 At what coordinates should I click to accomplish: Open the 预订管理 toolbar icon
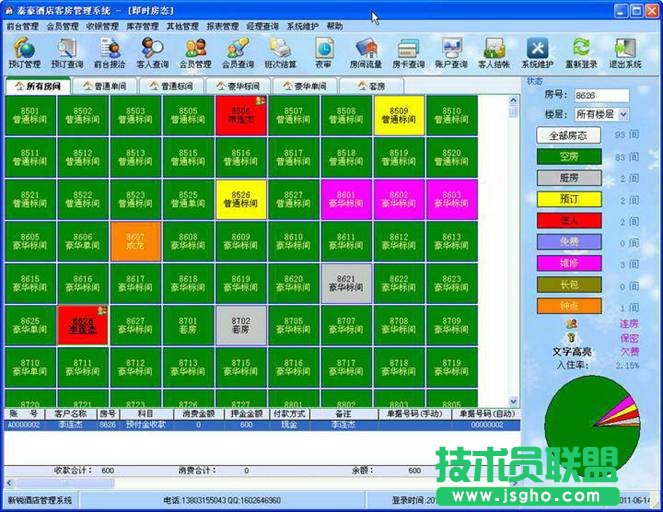pyautogui.click(x=25, y=52)
